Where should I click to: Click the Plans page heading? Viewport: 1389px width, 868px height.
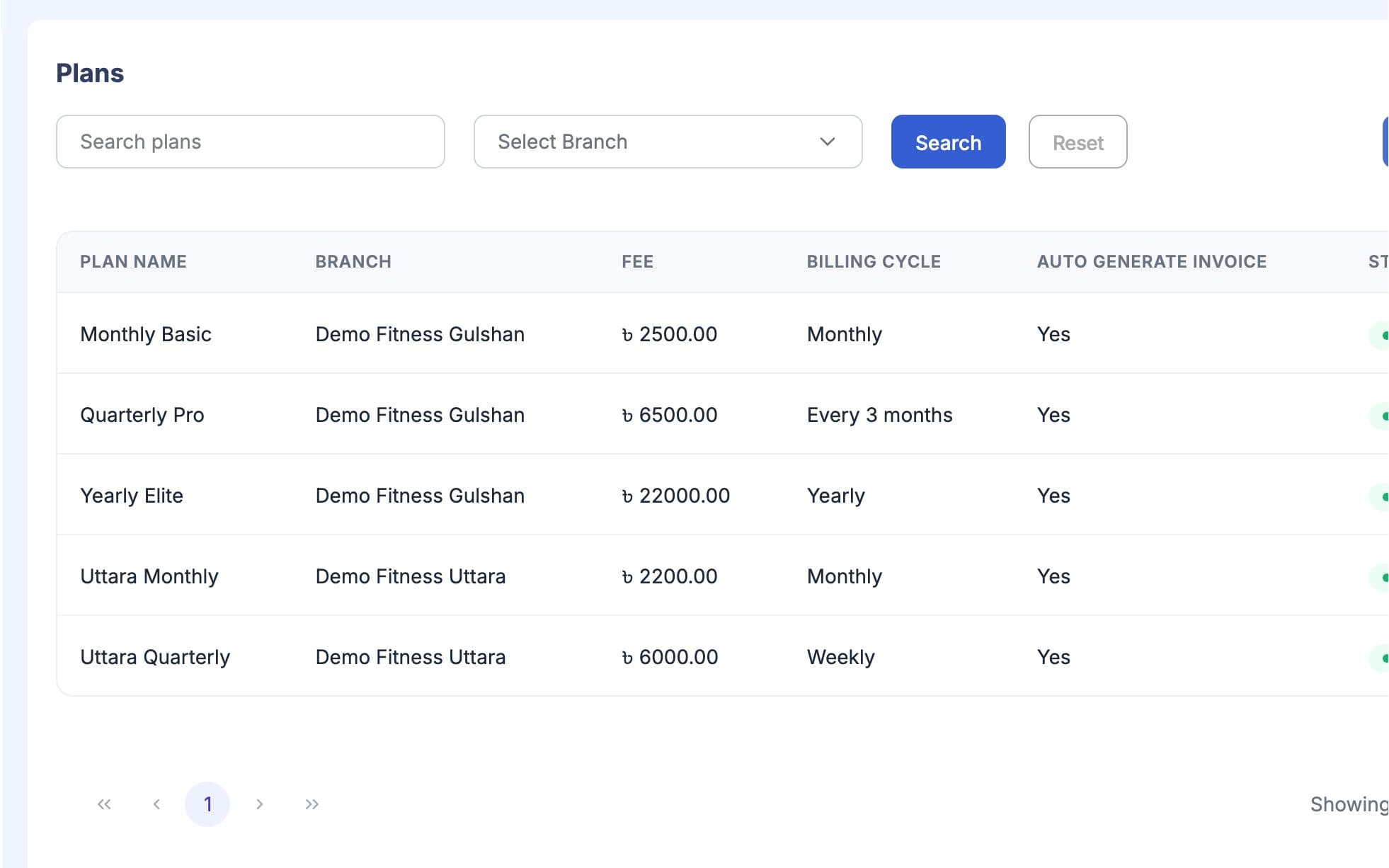90,73
